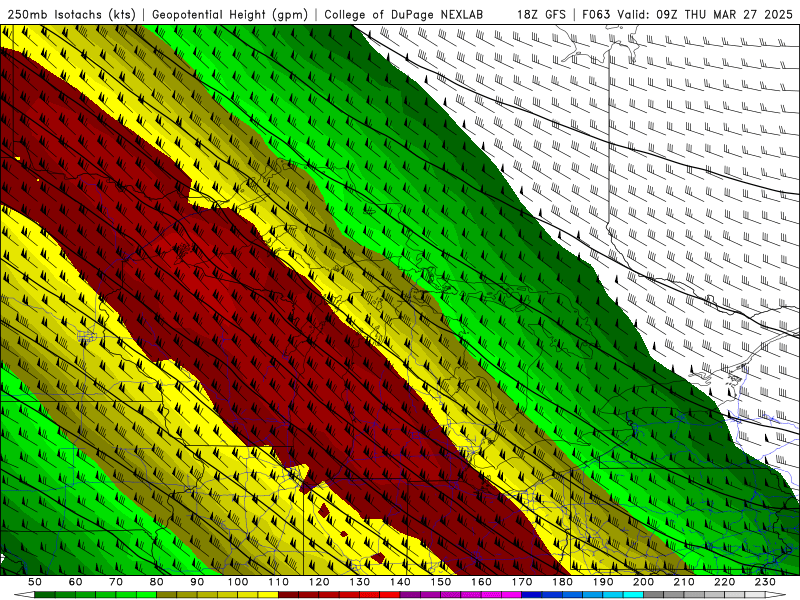Click the right arrow end of the color bar
Image resolution: width=800 pixels, height=600 pixels.
coord(776,594)
